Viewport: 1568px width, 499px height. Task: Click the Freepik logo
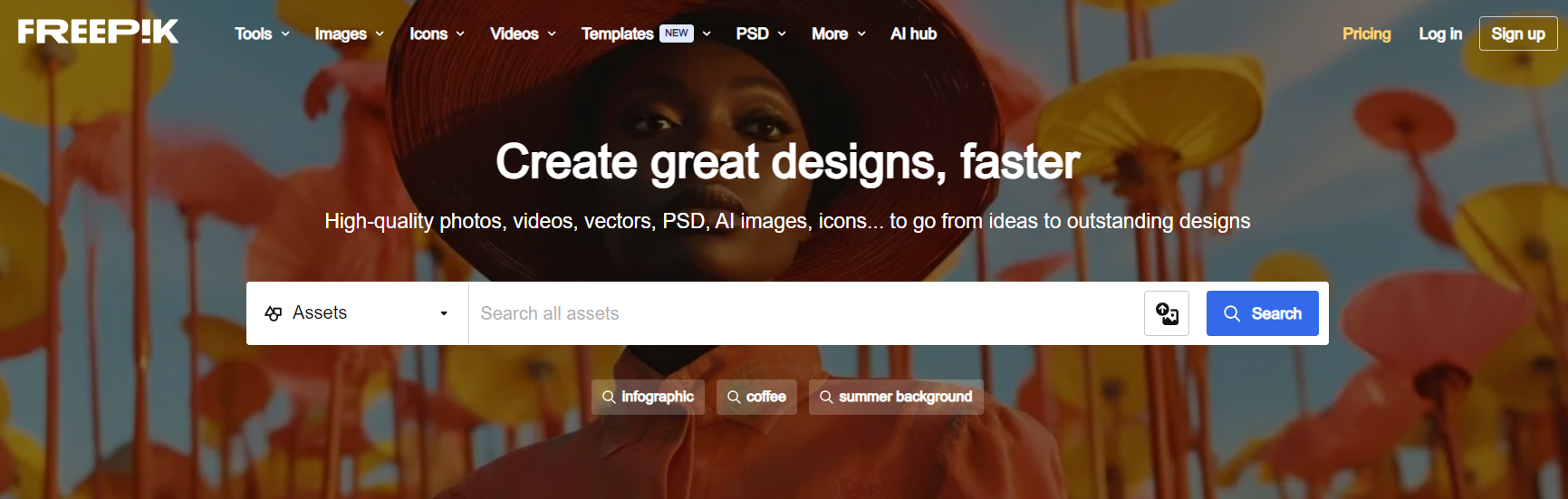98,33
